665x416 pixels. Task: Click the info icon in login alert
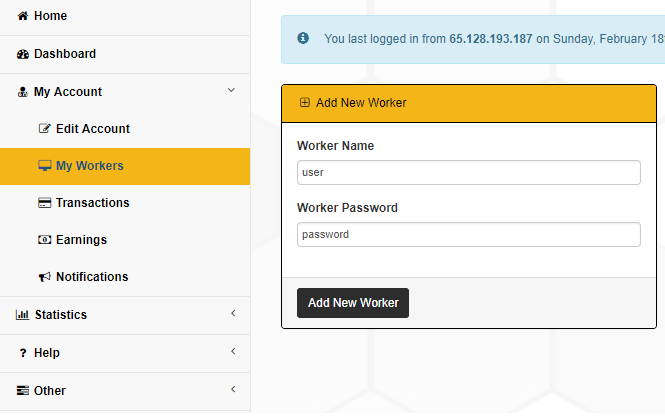coord(303,39)
